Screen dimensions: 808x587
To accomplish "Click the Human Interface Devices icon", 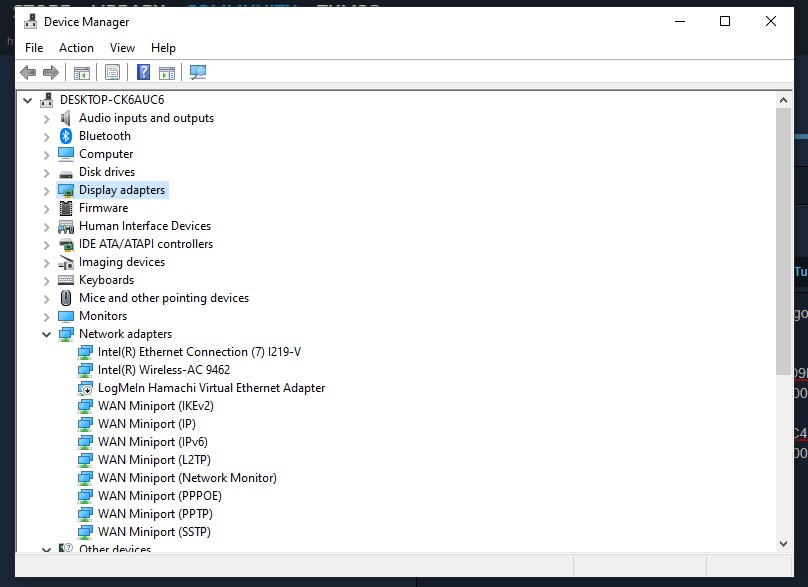I will pos(66,227).
